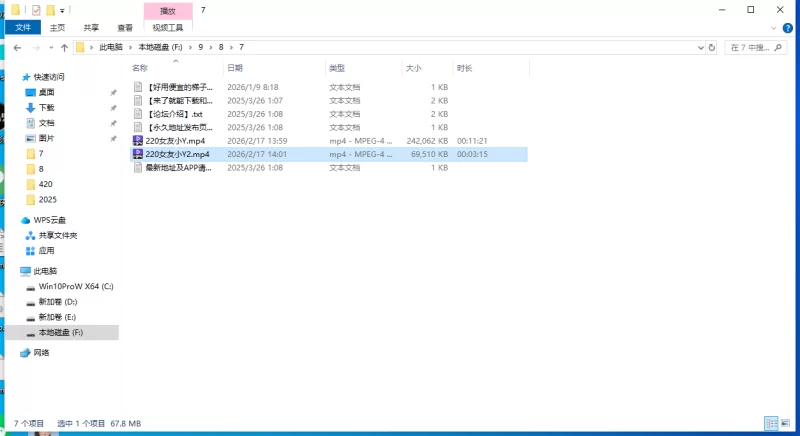The image size is (800, 436).
Task: Open folder 8 in quick access list
Action: 41,169
